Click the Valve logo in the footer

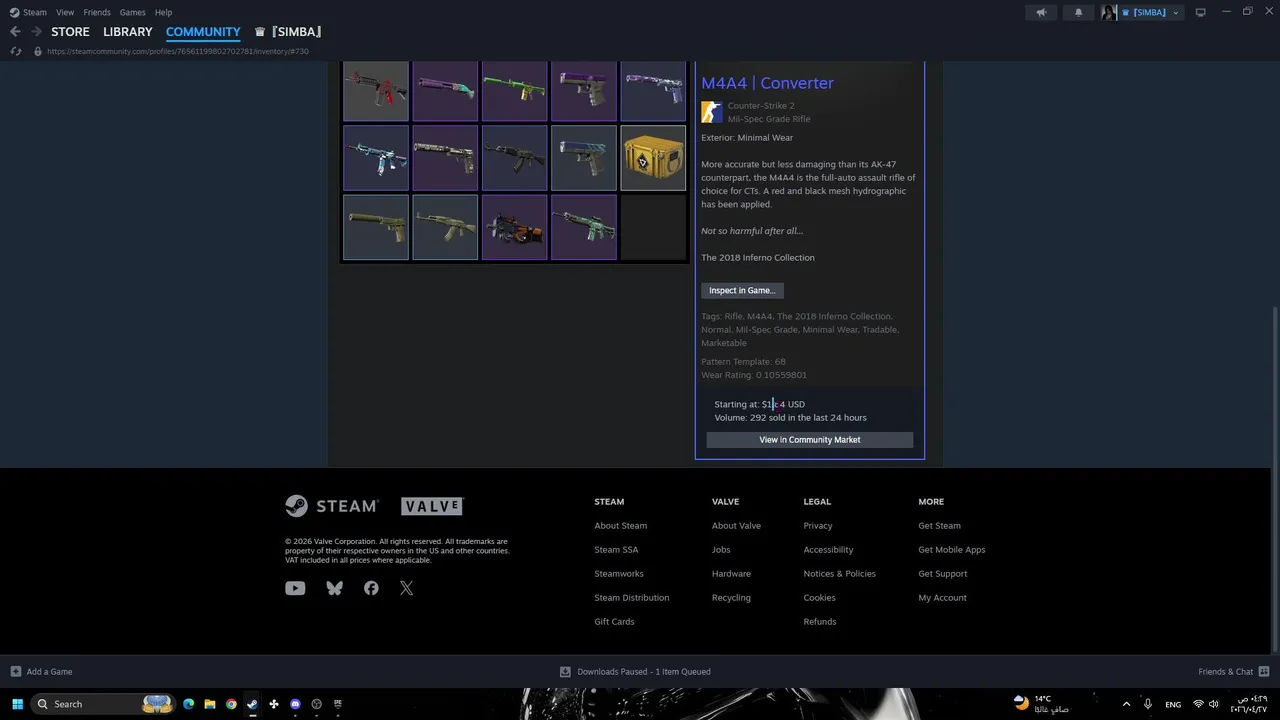432,506
